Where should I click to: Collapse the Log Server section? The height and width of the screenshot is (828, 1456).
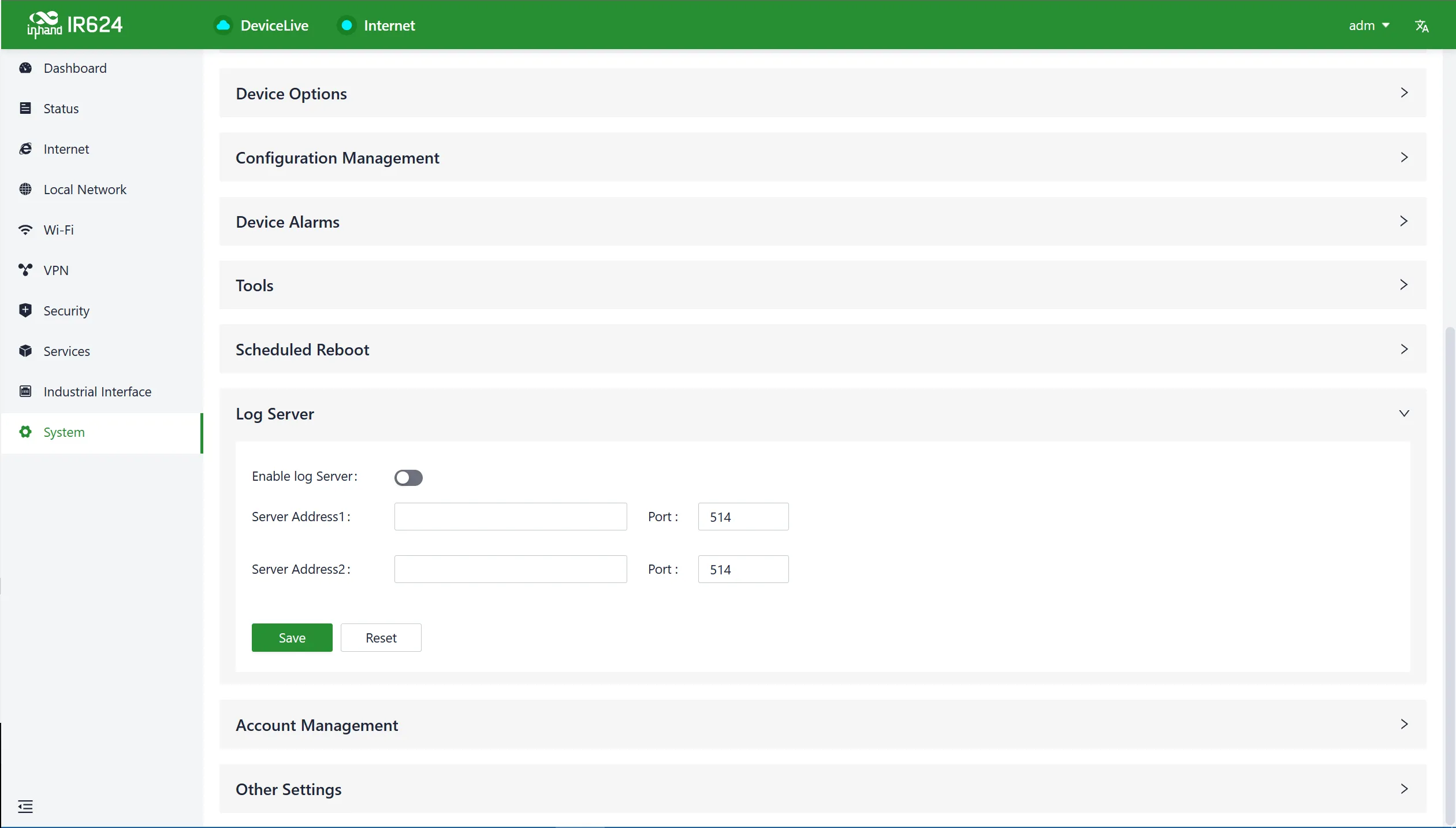click(x=822, y=414)
